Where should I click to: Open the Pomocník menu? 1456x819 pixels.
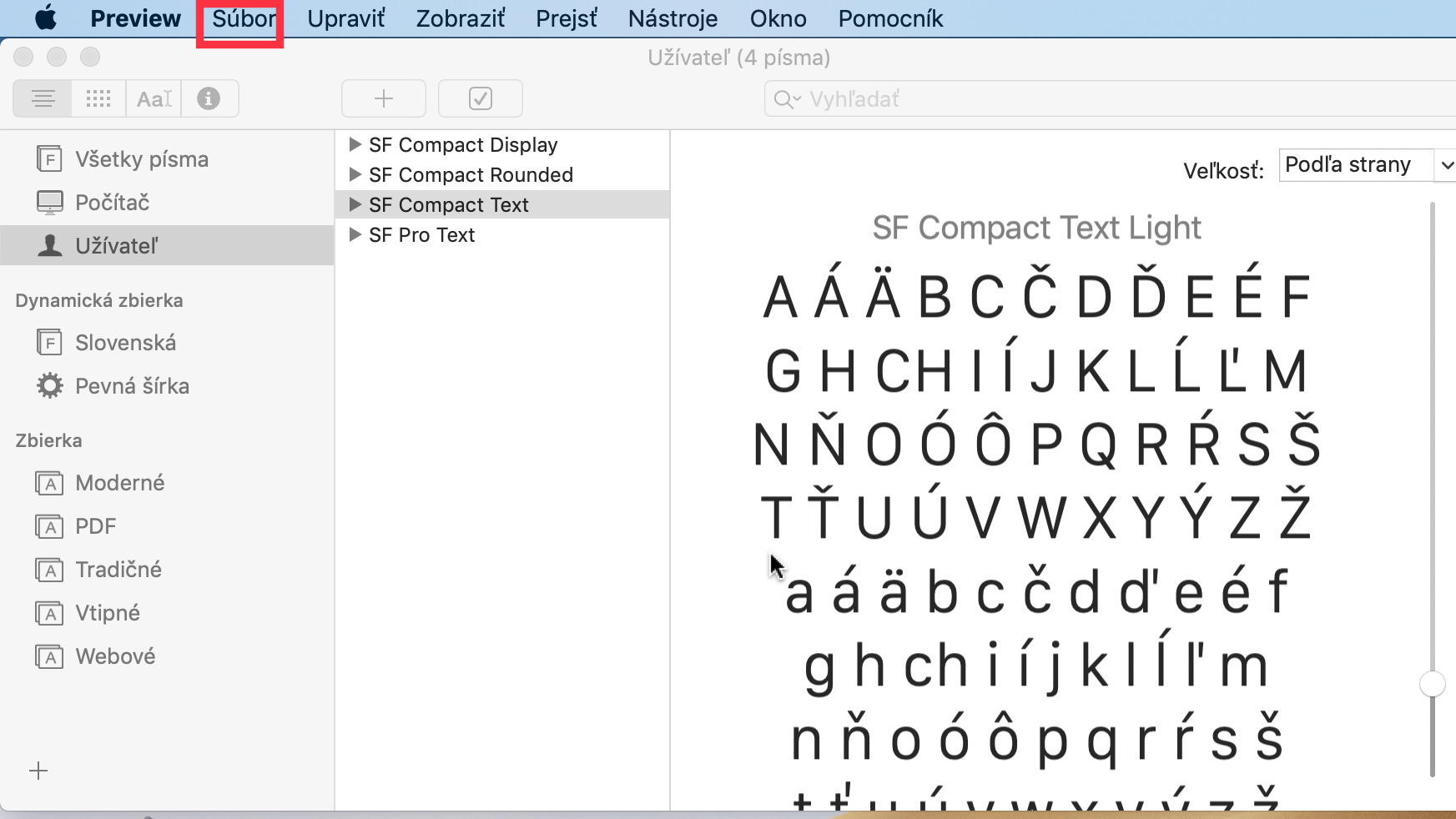click(x=890, y=18)
